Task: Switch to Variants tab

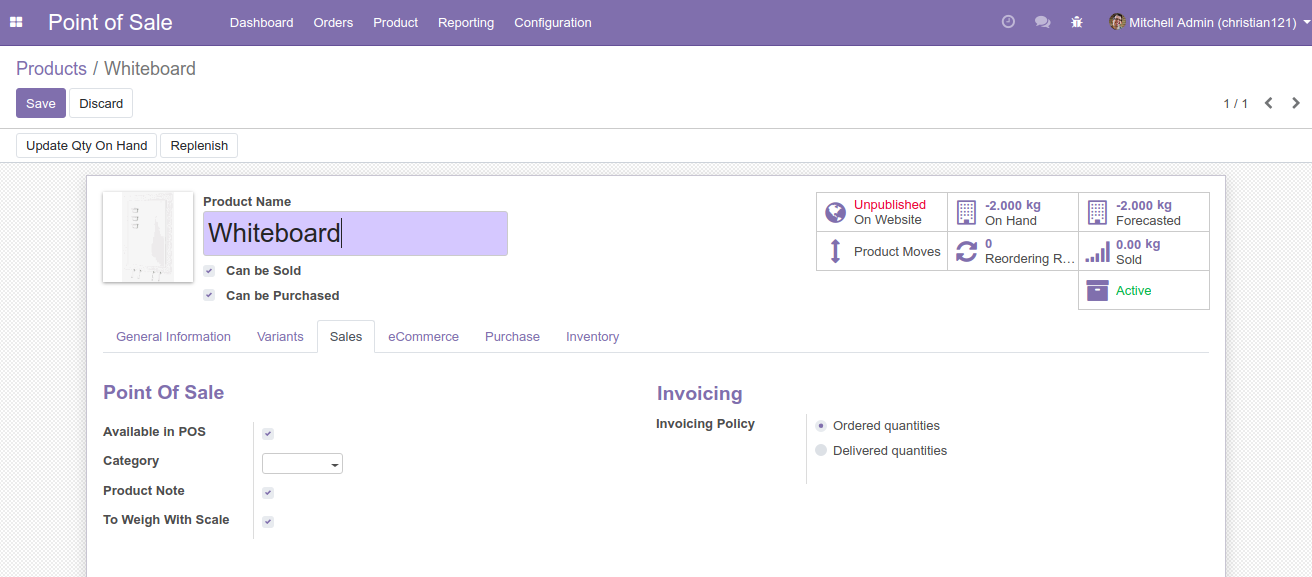Action: (280, 337)
